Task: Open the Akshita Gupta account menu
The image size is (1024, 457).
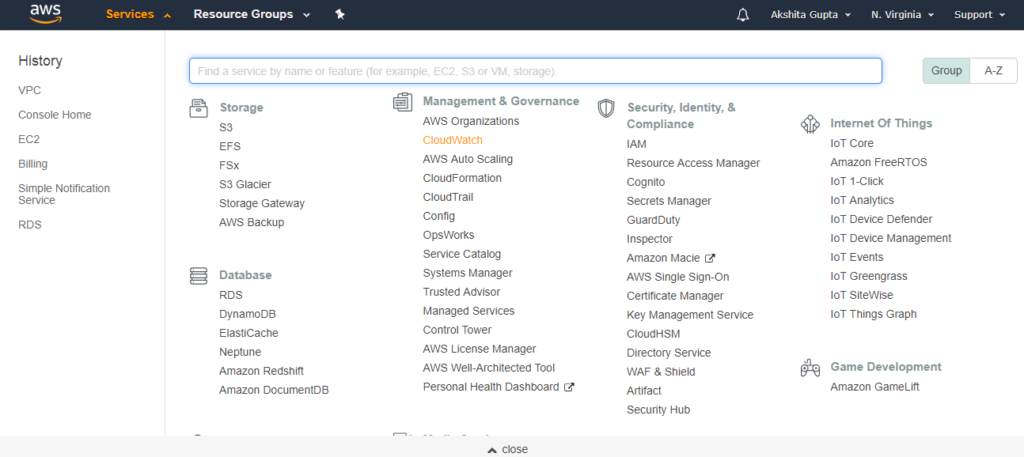Action: coord(810,15)
